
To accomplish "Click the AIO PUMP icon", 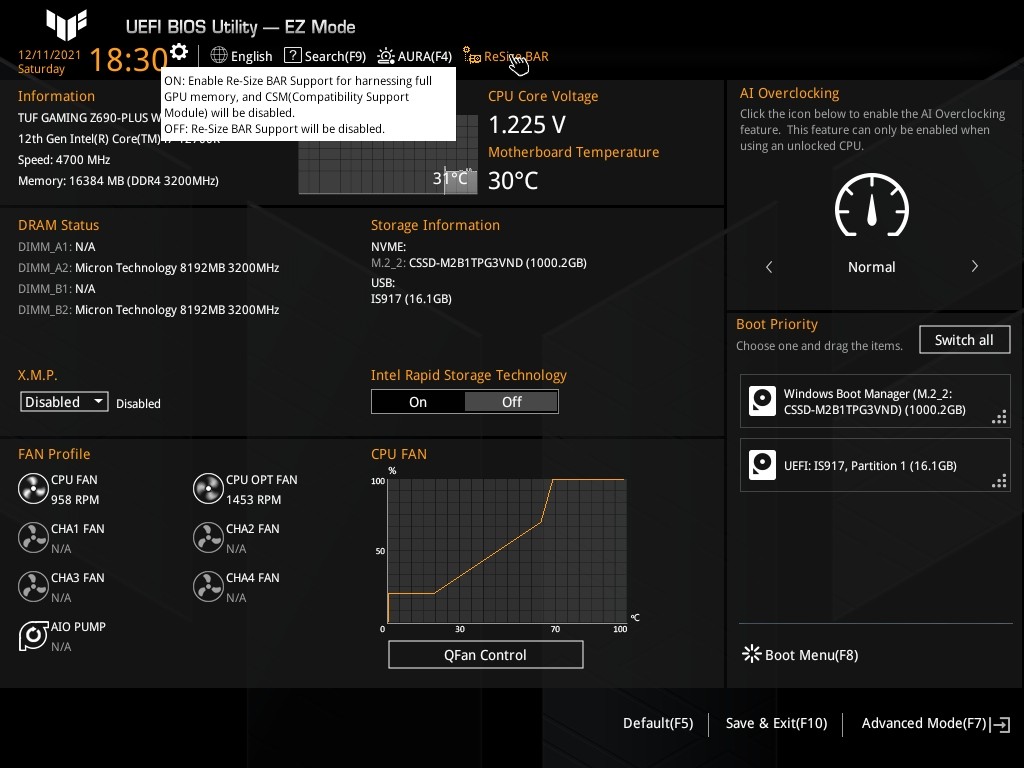I will tap(33, 636).
